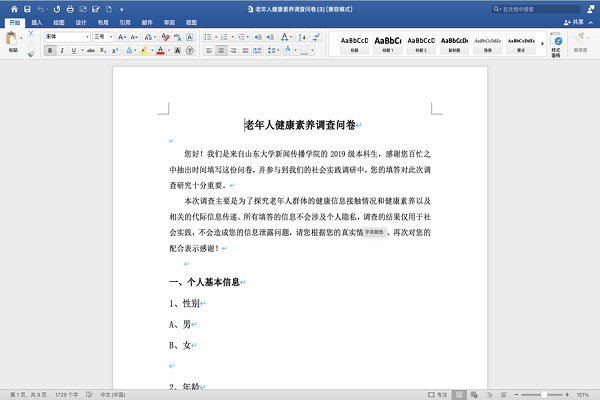Screen dimensions: 600x400
Task: Toggle Underline formatting
Action: (73, 49)
